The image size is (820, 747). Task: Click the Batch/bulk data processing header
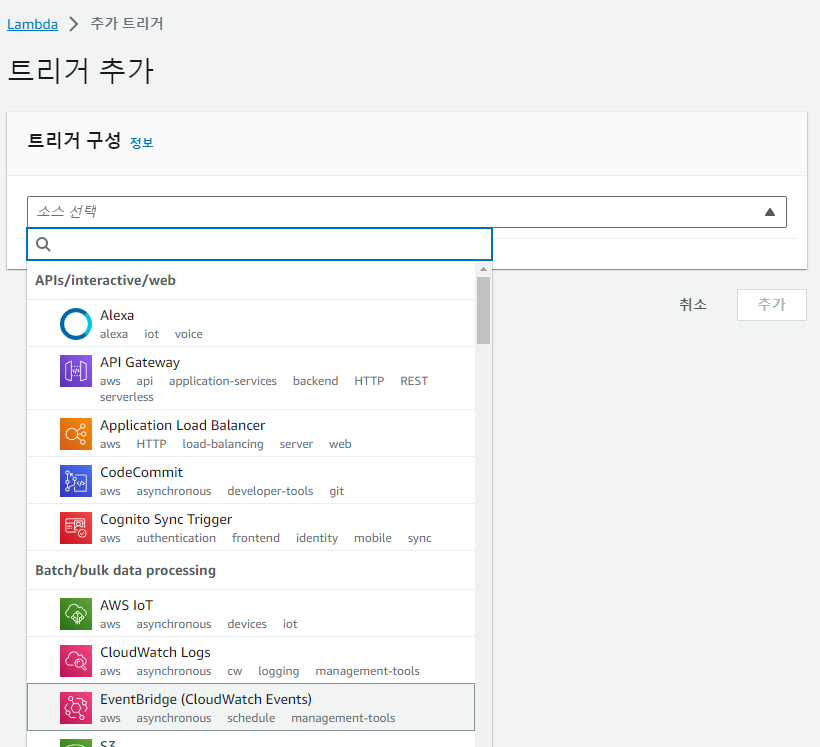click(126, 570)
